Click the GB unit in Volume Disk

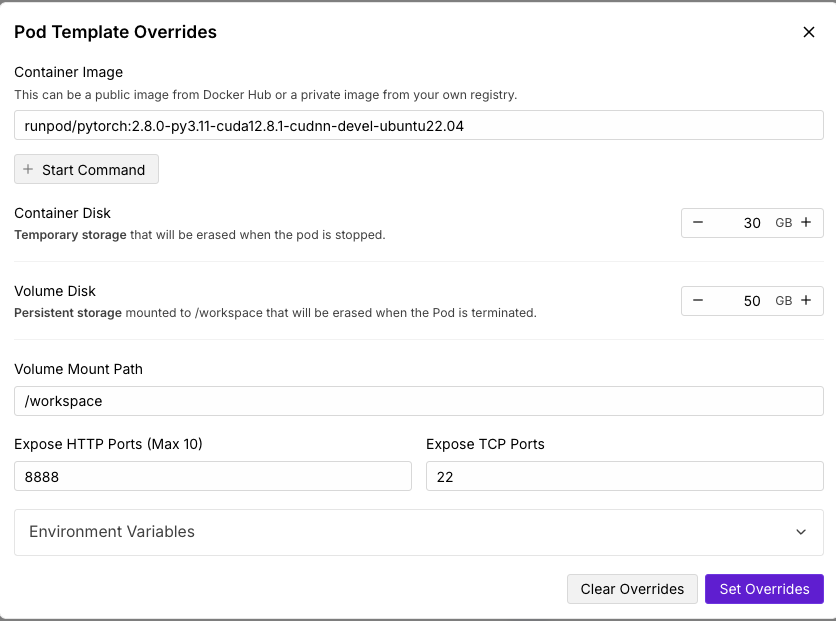[x=783, y=301]
